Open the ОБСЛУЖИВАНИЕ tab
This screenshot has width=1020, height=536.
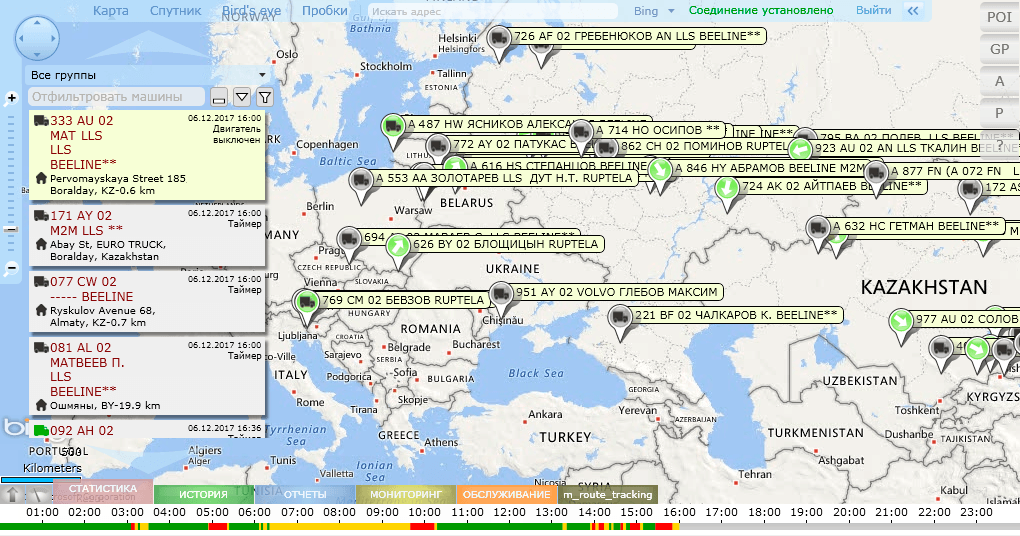[506, 494]
